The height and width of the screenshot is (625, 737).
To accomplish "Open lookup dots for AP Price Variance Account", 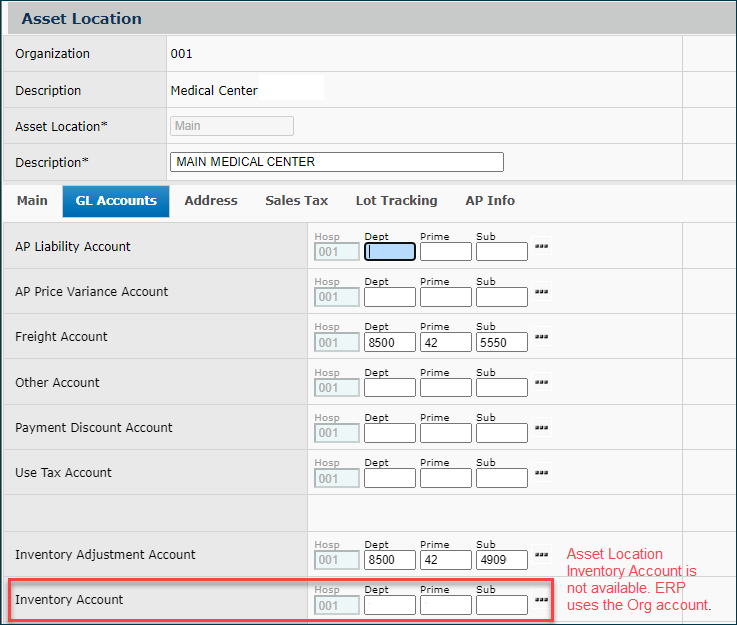I will tap(541, 292).
